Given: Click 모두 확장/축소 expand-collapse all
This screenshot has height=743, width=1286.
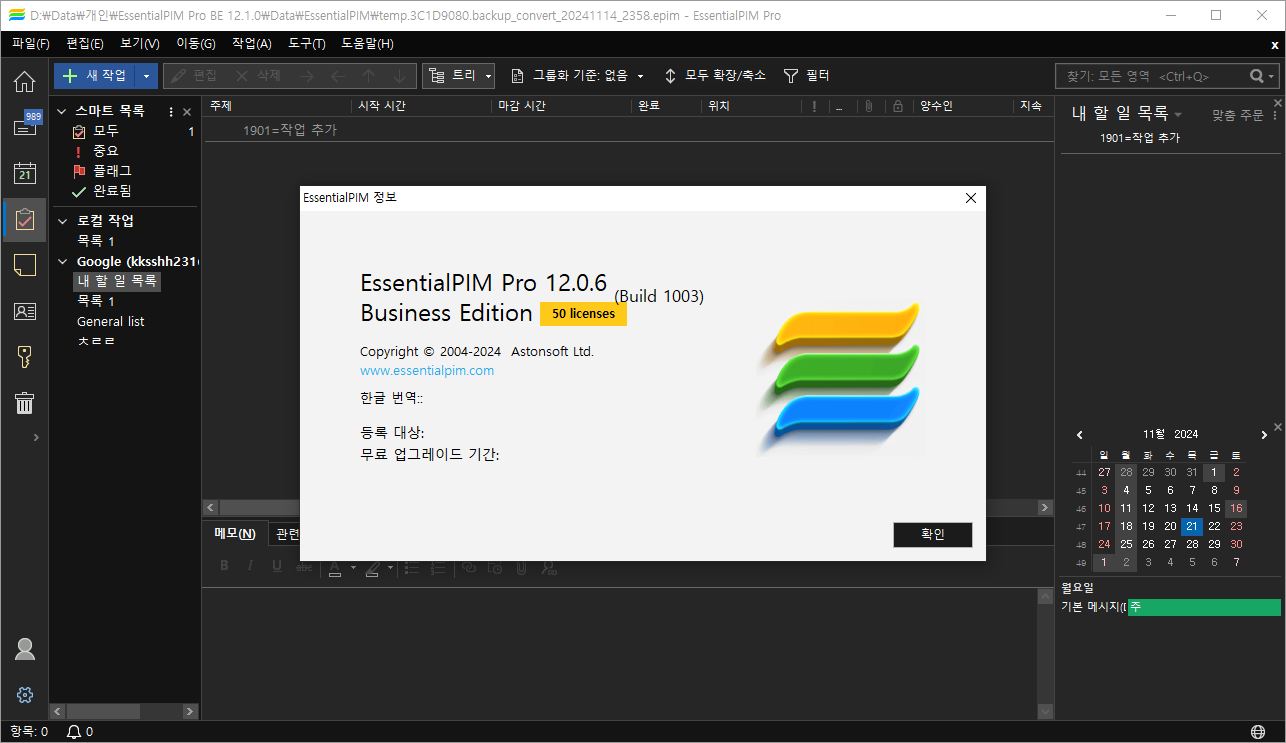Looking at the screenshot, I should 715,76.
